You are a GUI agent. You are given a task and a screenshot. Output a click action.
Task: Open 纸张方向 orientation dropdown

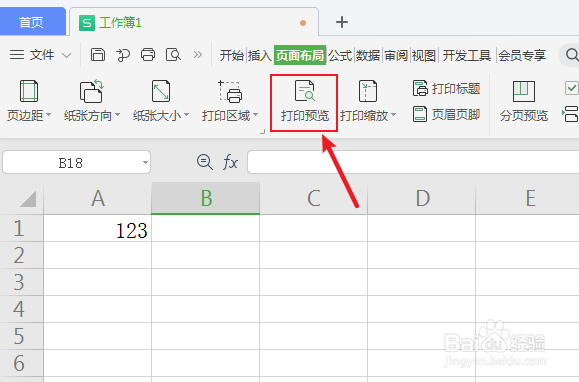point(92,101)
